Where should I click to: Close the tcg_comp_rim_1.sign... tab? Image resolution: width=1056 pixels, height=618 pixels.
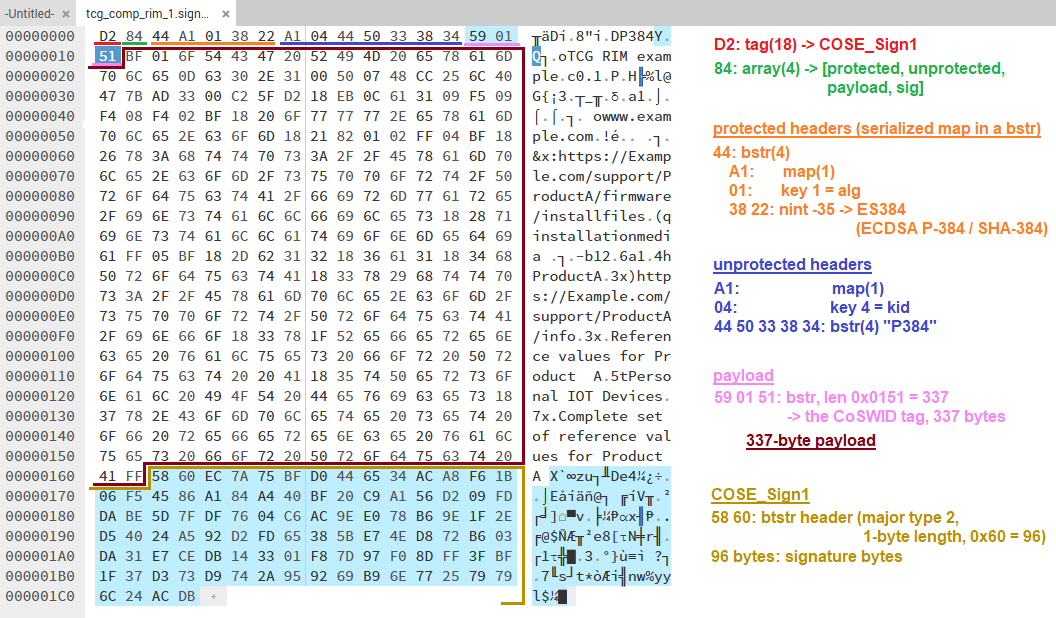coord(226,13)
